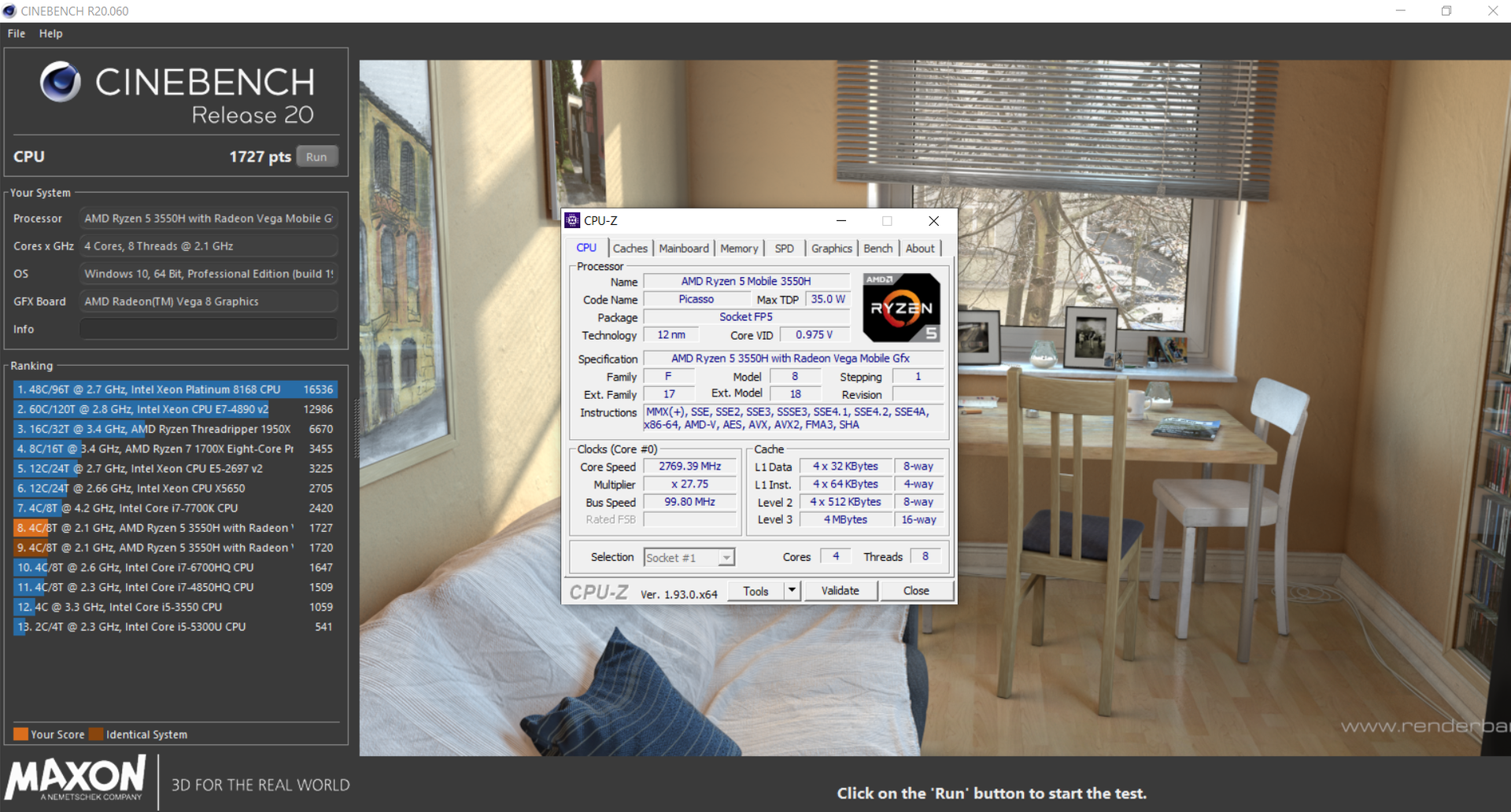Click the Bus Speed value 99.80 MHz
Screen dimensions: 1511x812
(x=690, y=502)
